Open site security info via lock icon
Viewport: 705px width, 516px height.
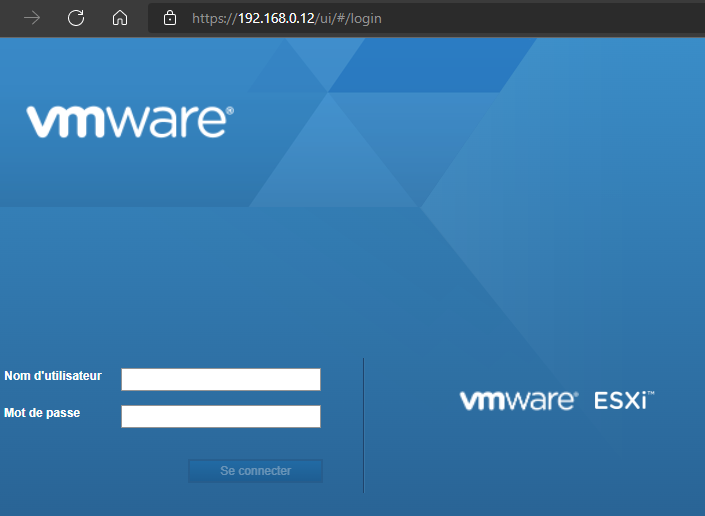point(170,18)
